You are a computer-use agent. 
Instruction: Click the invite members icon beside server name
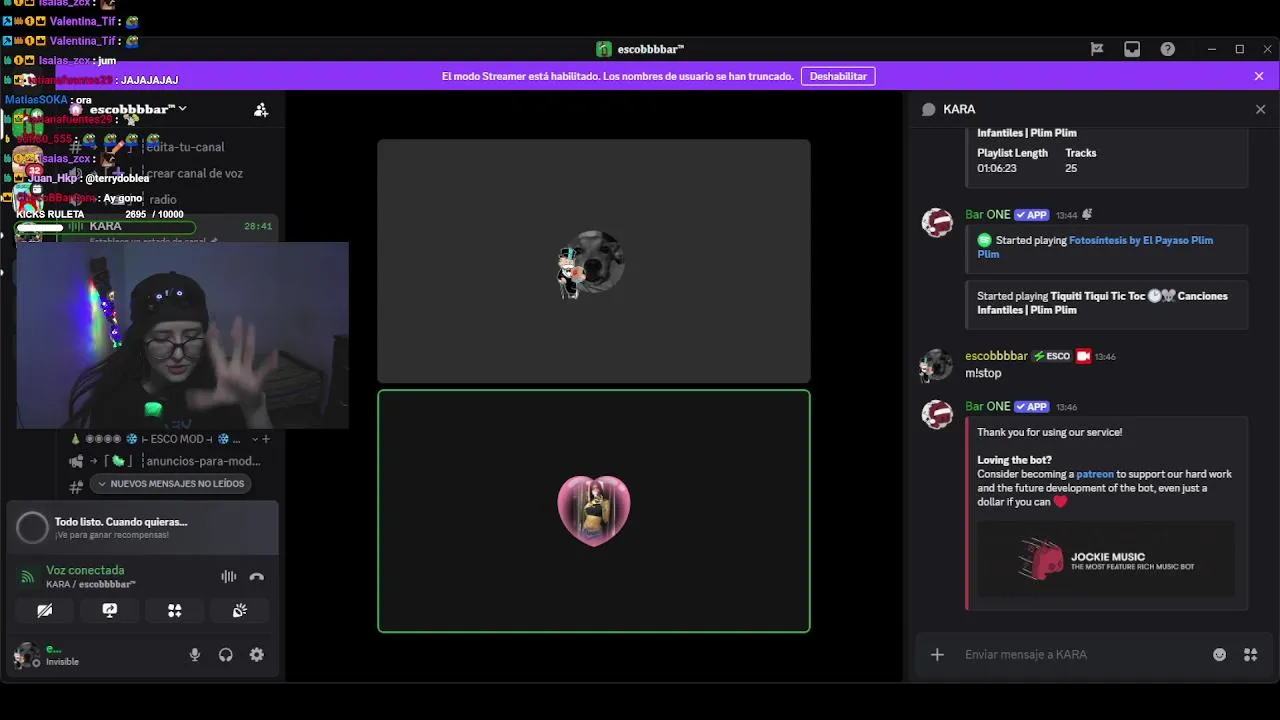[261, 110]
